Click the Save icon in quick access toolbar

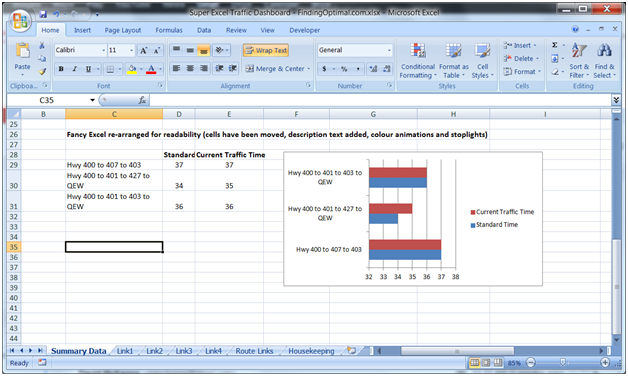[x=43, y=14]
